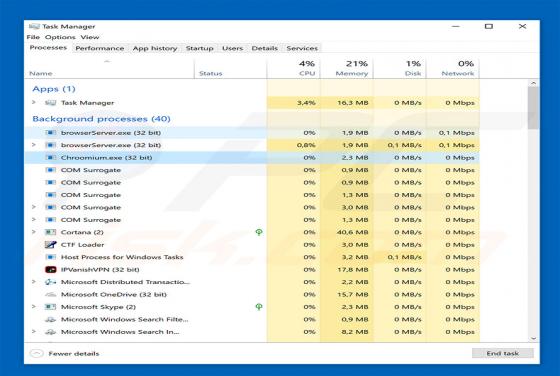Viewport: 560px width, 376px height.
Task: Sort by the Name column header
Action: 109,69
